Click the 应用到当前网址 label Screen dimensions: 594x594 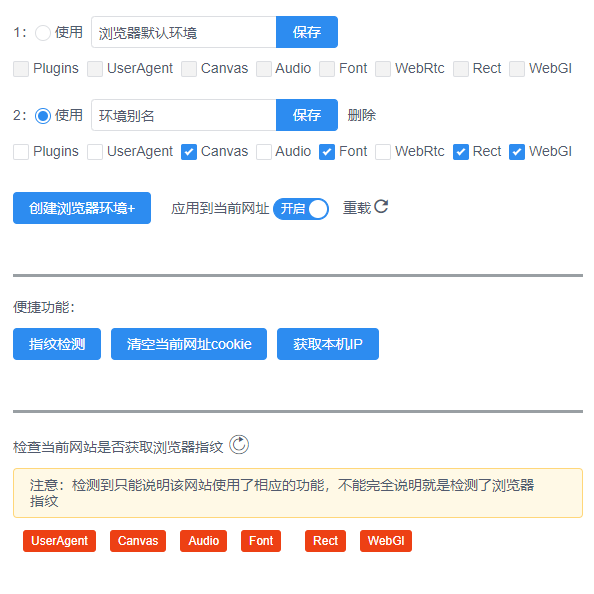pos(220,208)
